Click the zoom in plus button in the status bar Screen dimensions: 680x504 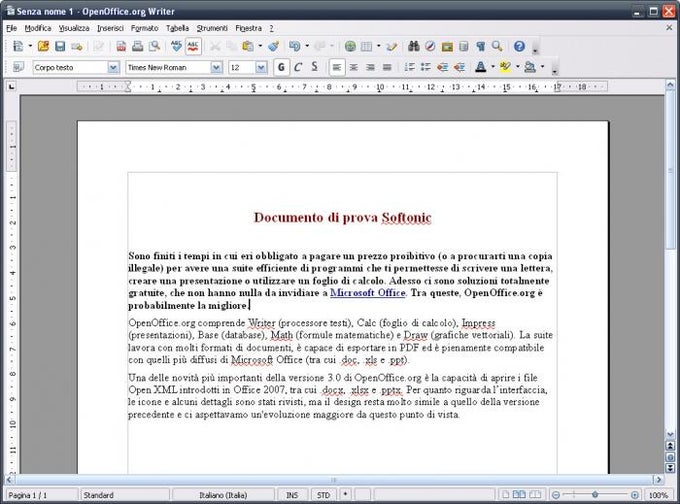pyautogui.click(x=634, y=494)
